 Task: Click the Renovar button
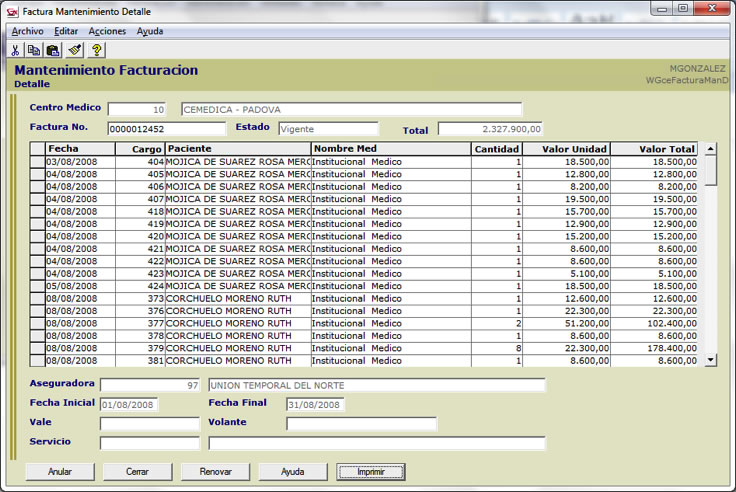(x=215, y=472)
